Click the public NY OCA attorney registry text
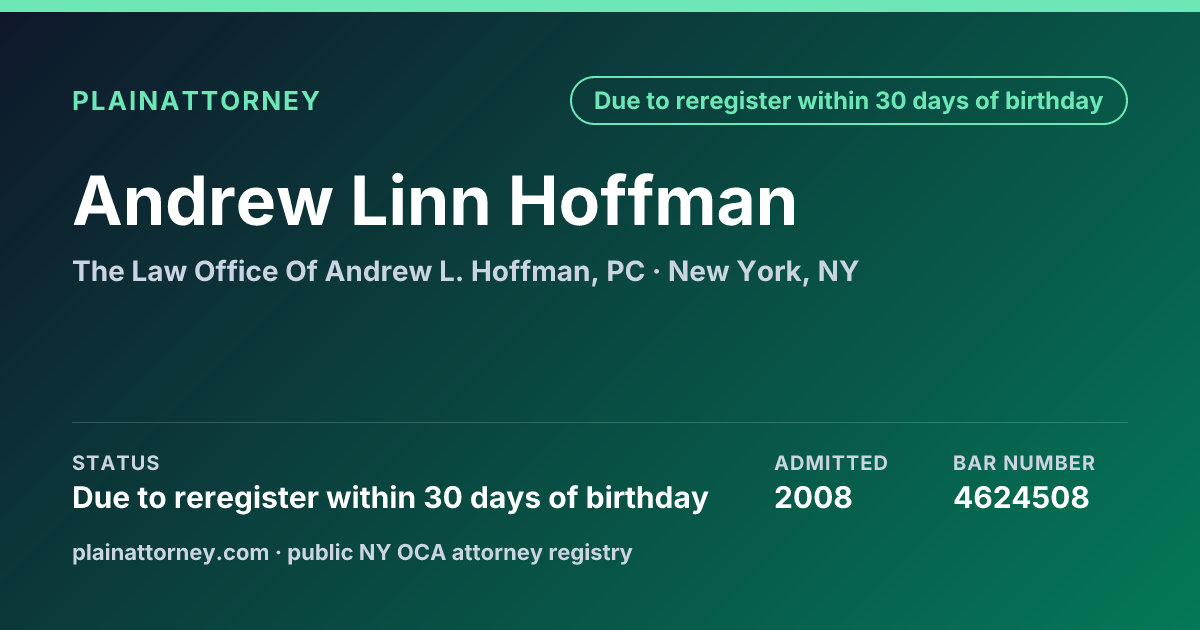The width and height of the screenshot is (1200, 630). pos(460,552)
